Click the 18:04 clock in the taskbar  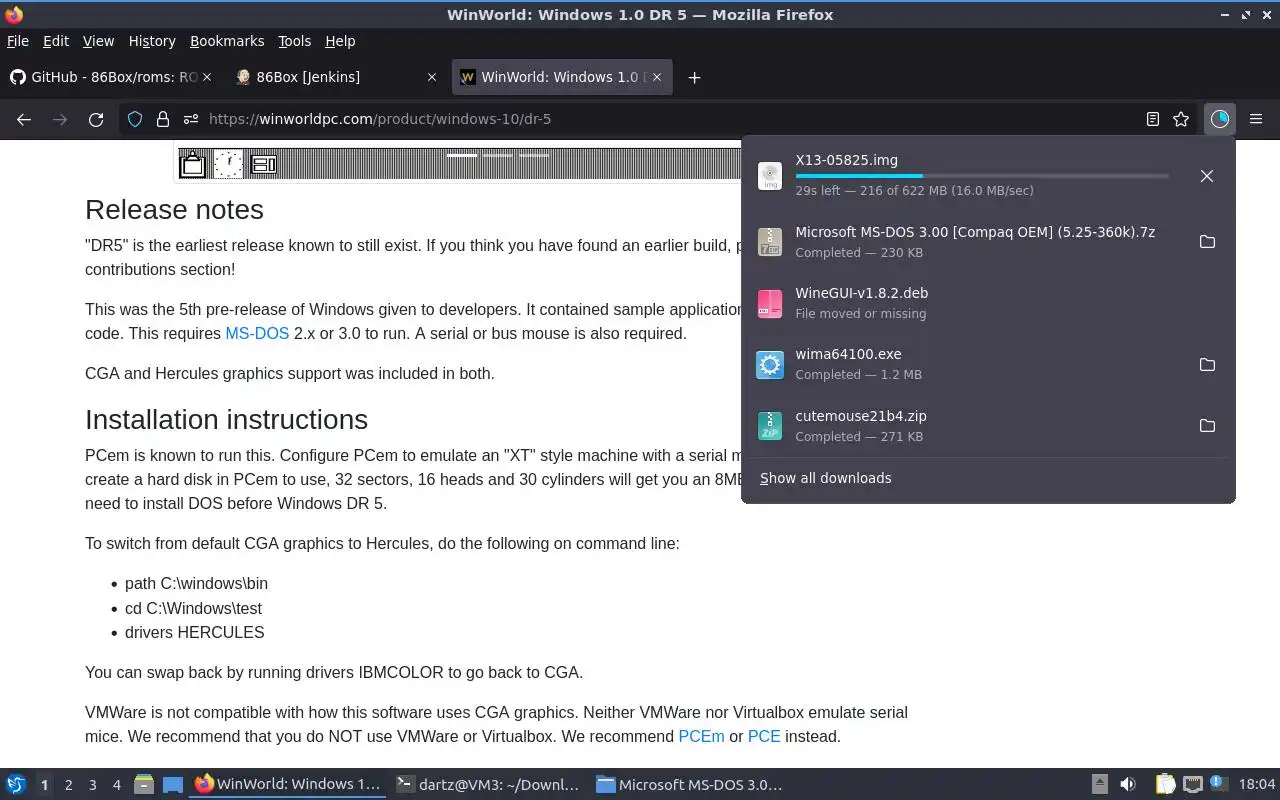1257,785
